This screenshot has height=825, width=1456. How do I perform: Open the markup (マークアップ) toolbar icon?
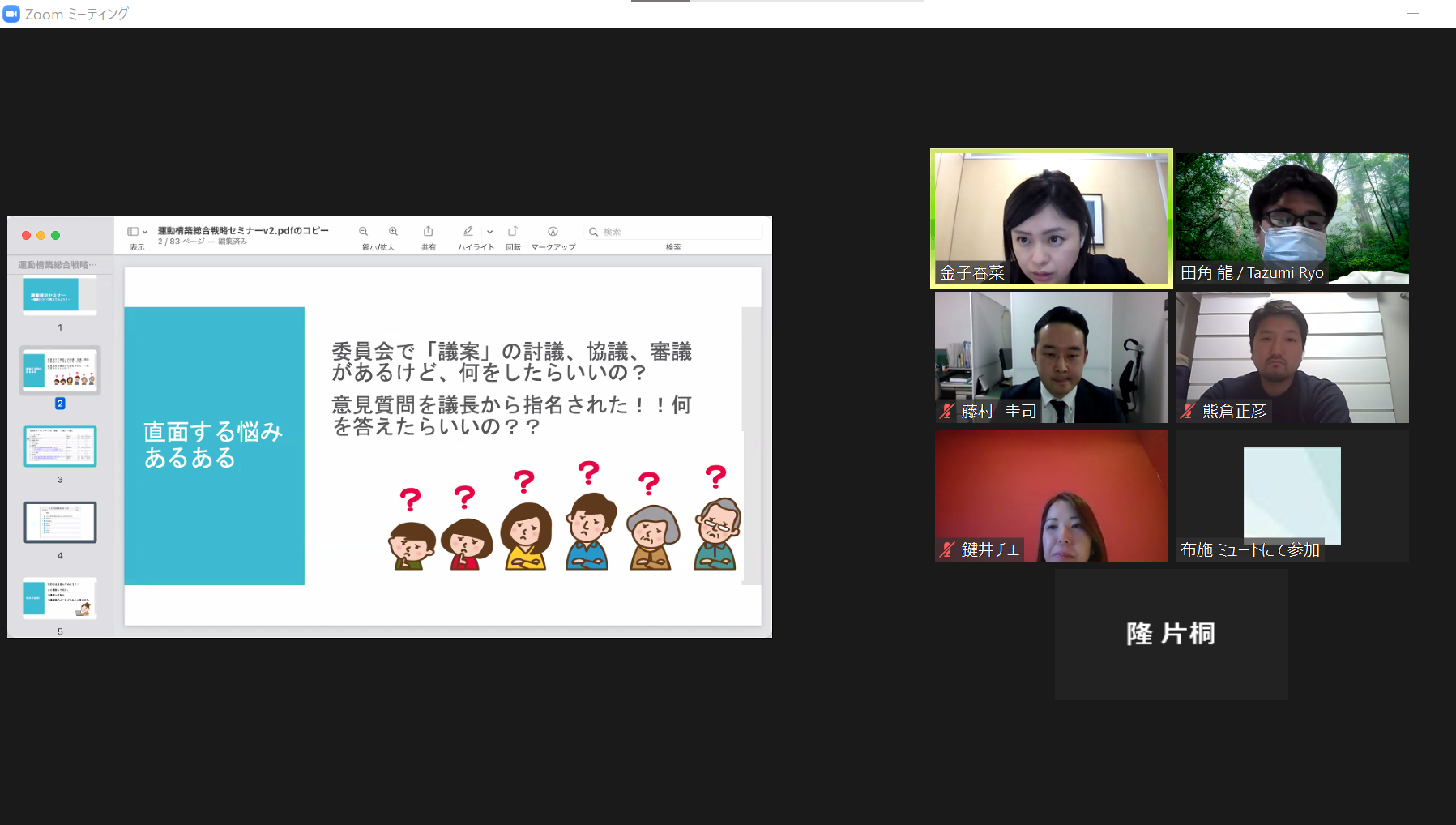click(553, 232)
